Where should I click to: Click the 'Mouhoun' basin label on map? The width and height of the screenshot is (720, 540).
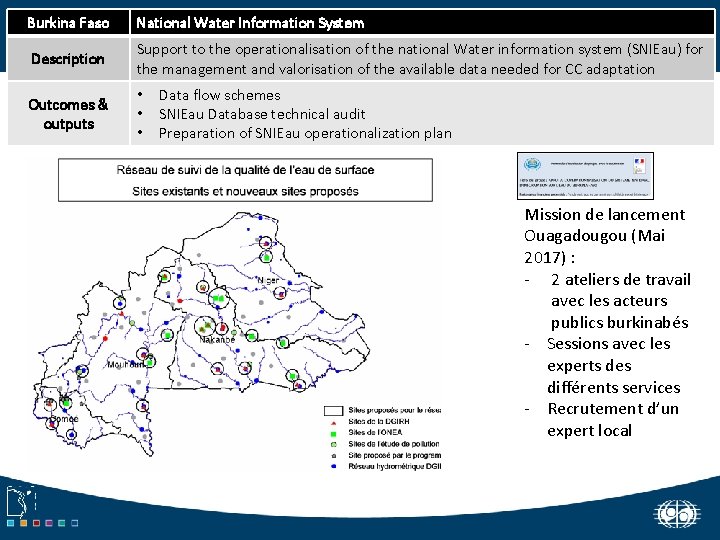pyautogui.click(x=125, y=365)
